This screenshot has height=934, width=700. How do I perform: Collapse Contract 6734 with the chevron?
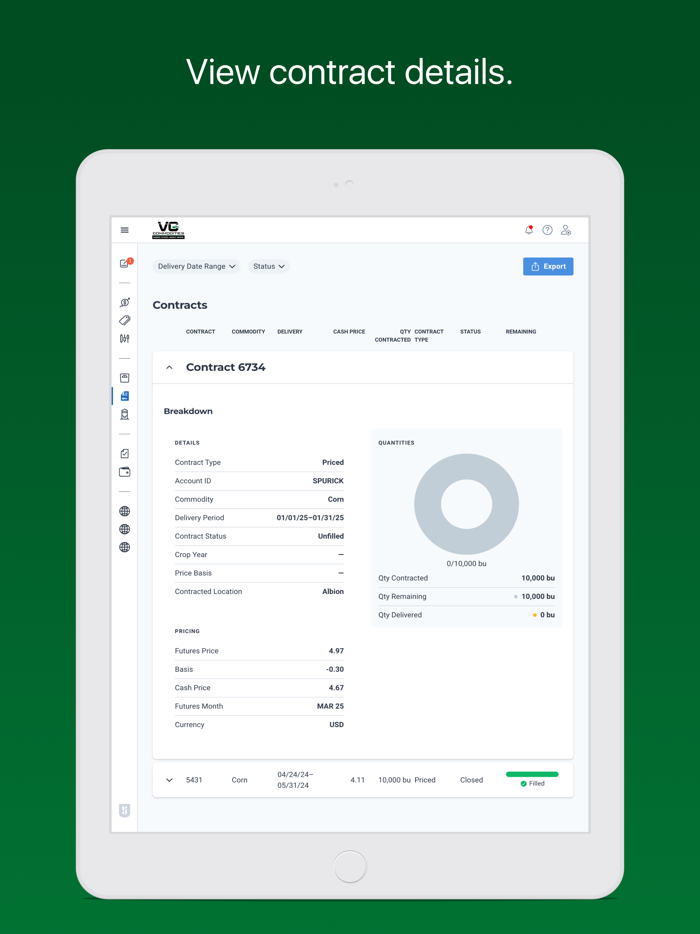[169, 368]
